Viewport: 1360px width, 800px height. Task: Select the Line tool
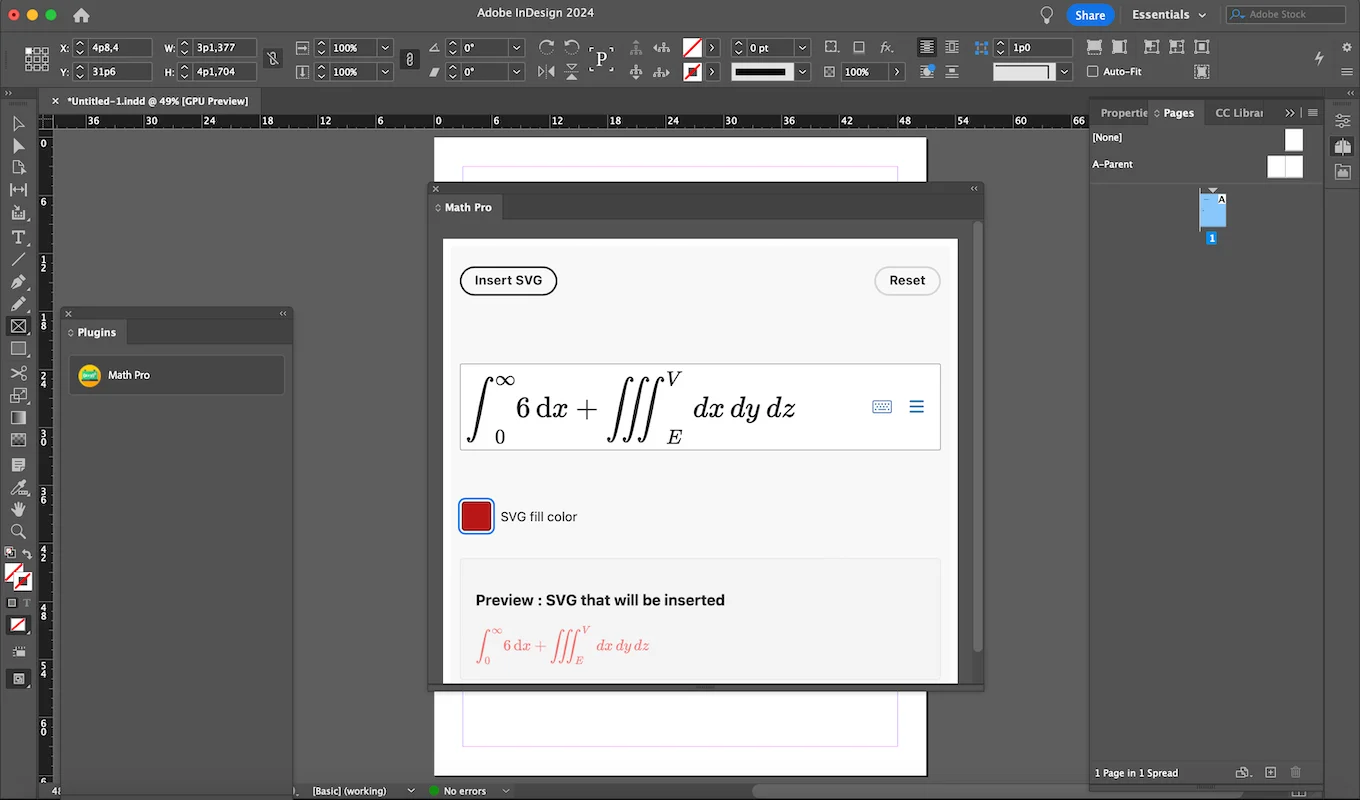click(18, 259)
